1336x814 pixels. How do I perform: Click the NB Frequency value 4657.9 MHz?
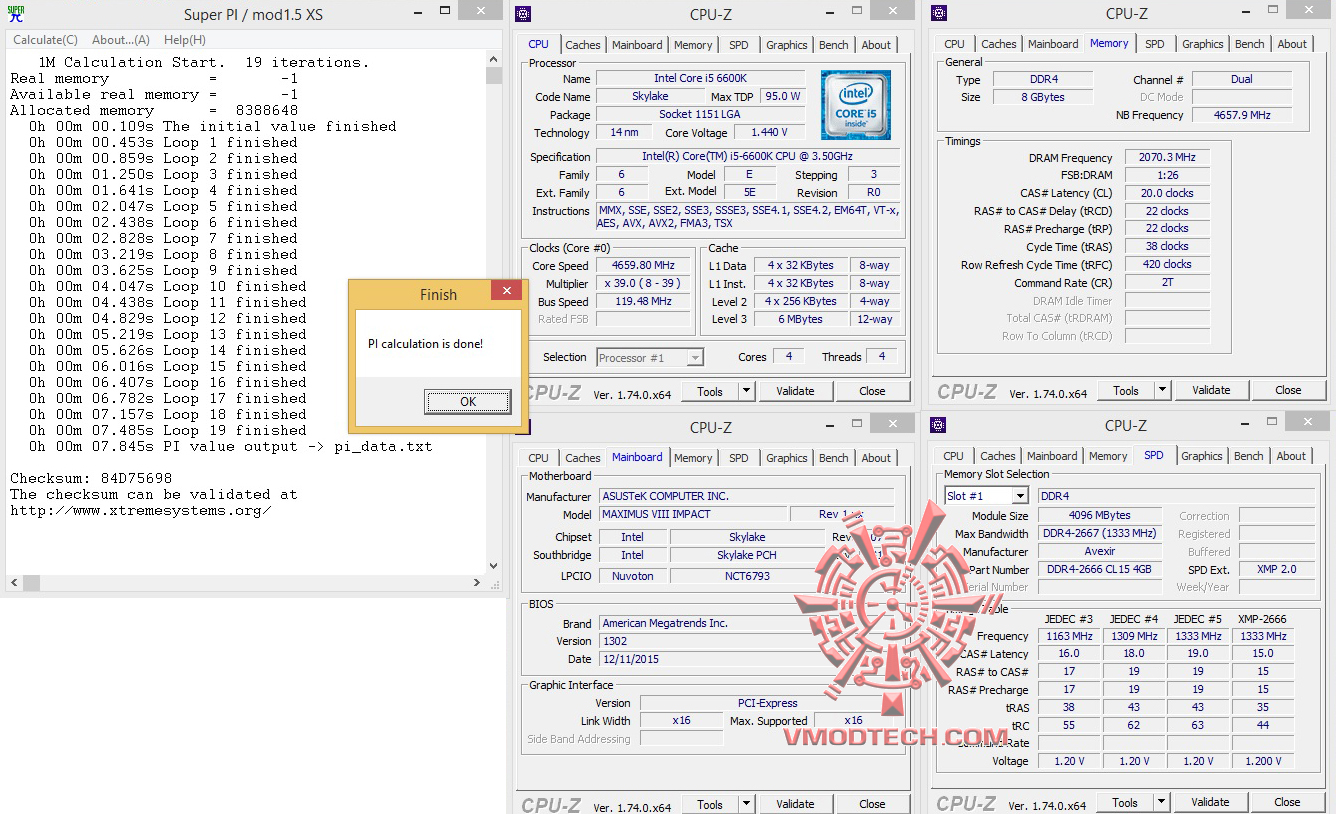click(x=1242, y=115)
